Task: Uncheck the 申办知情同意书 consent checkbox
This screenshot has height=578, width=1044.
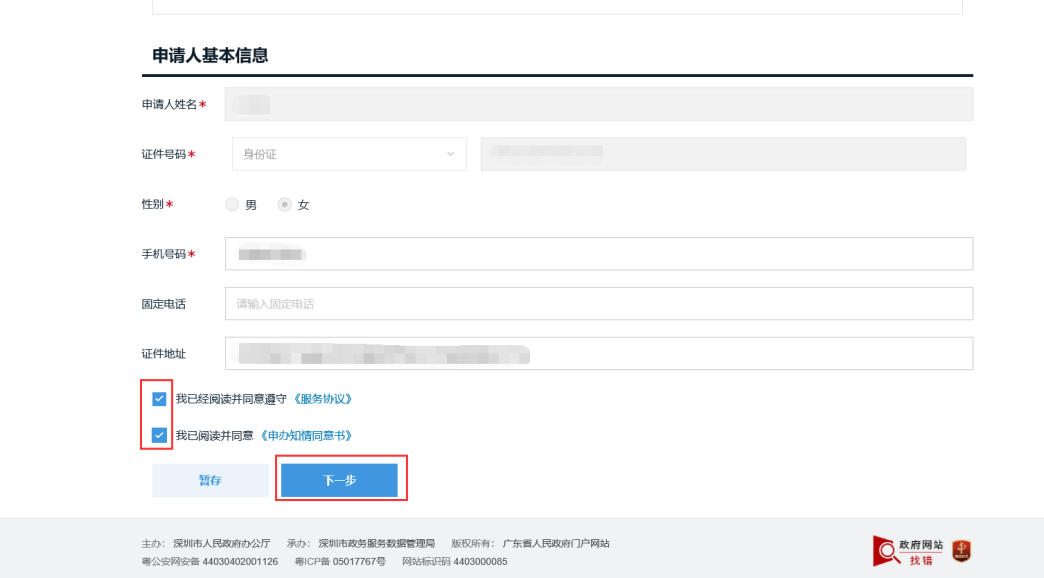Action: coord(158,435)
